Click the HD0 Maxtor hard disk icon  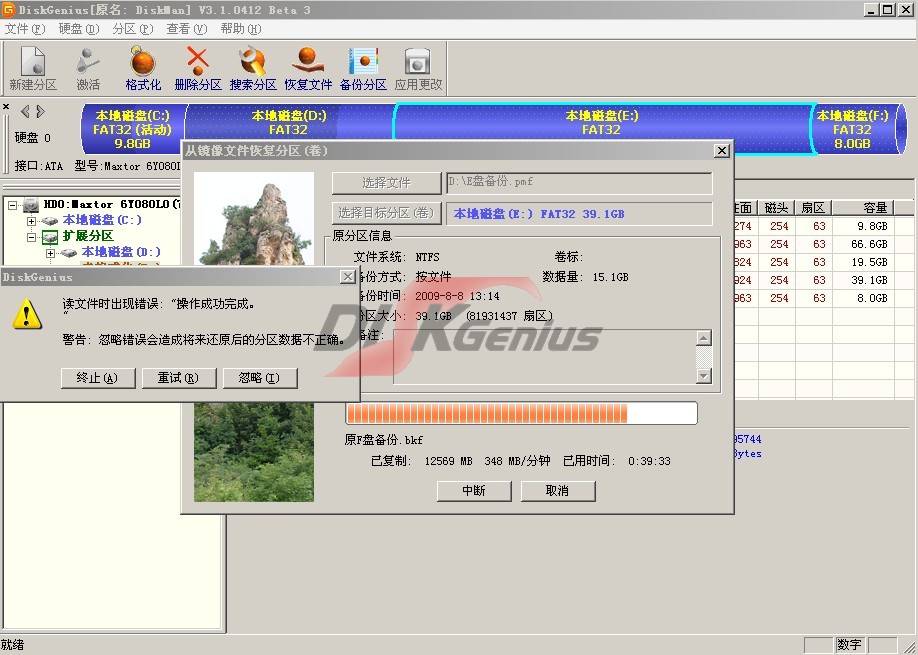pyautogui.click(x=31, y=204)
